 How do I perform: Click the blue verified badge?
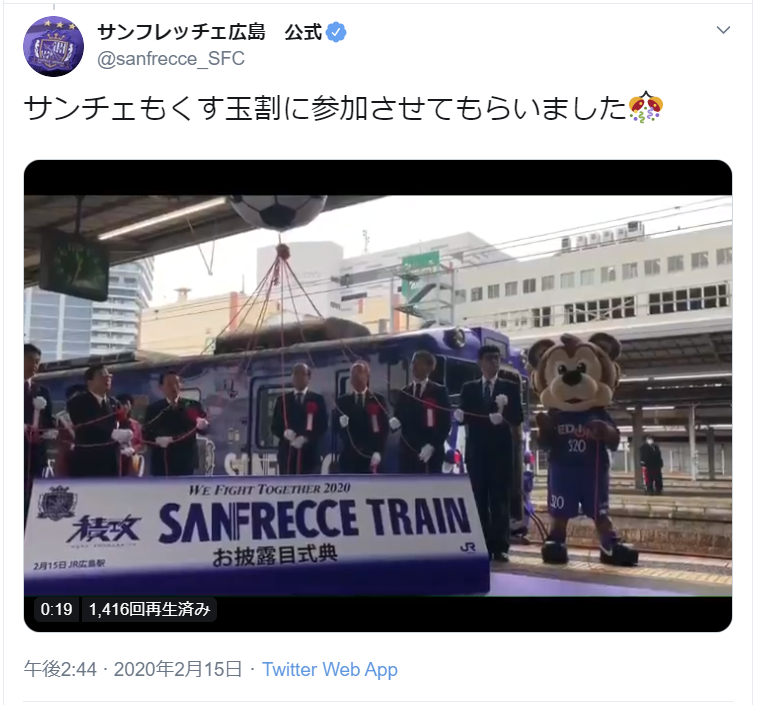click(336, 33)
